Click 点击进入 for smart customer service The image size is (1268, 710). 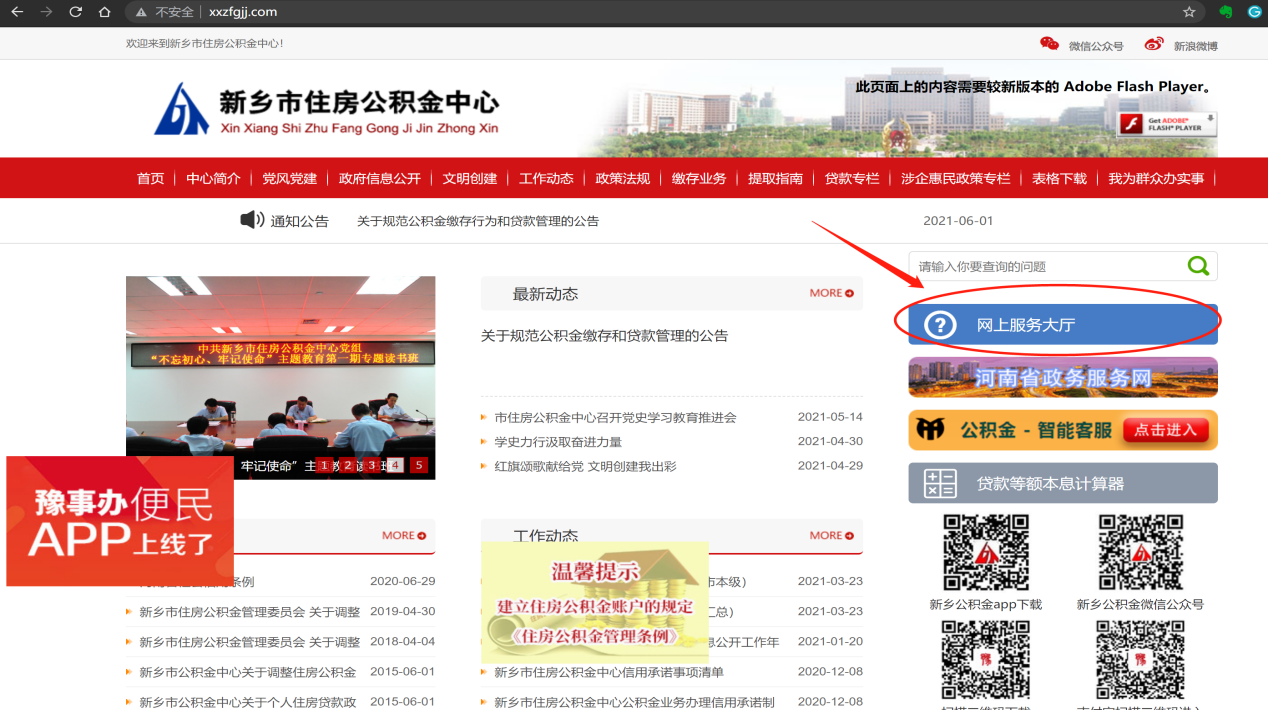point(1165,430)
